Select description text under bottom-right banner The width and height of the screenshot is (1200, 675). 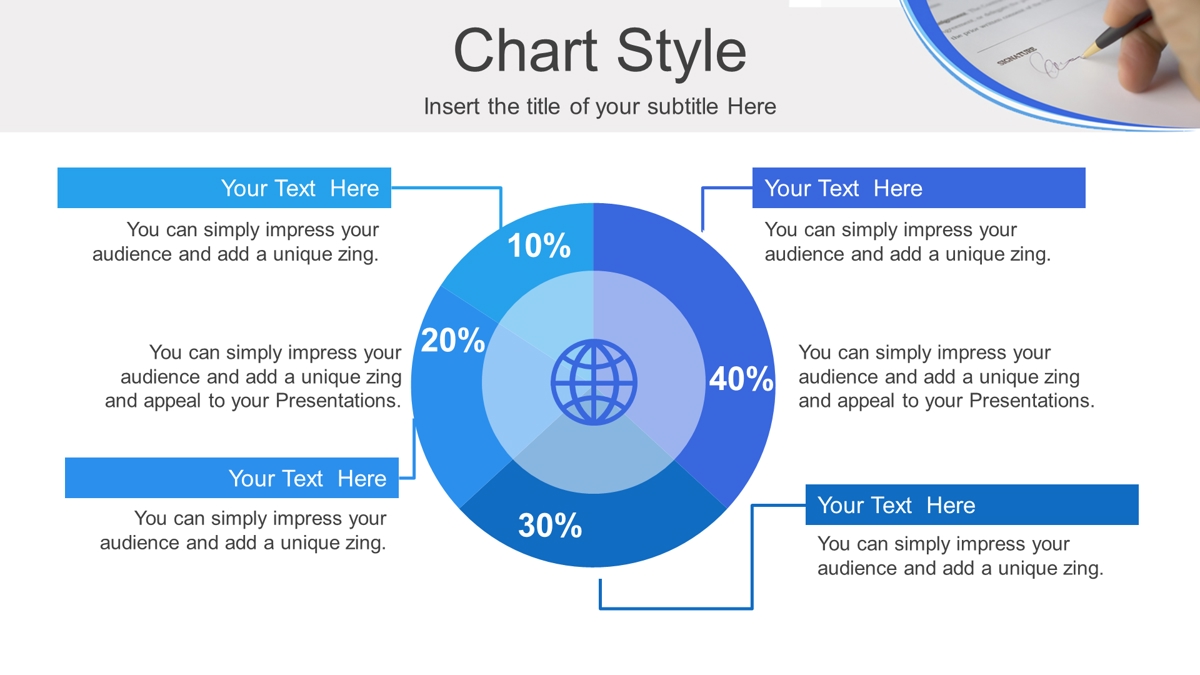pyautogui.click(x=961, y=556)
